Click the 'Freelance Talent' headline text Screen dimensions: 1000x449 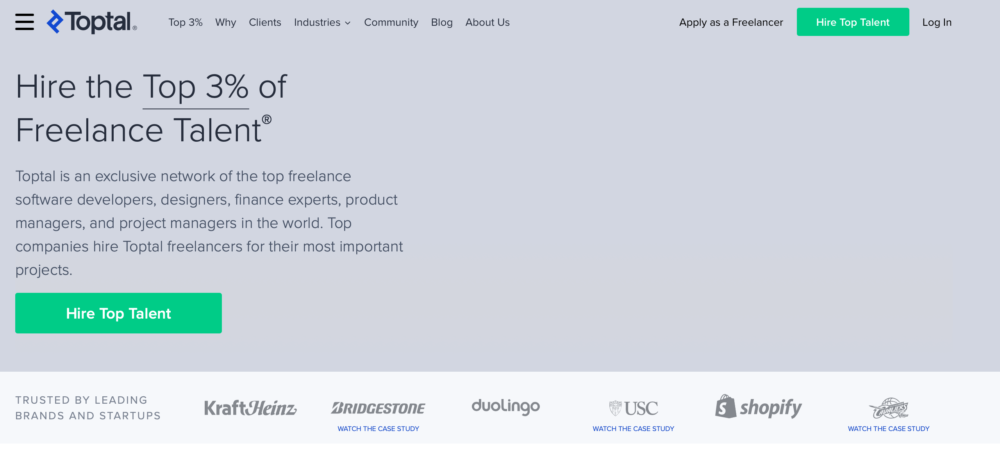[143, 131]
